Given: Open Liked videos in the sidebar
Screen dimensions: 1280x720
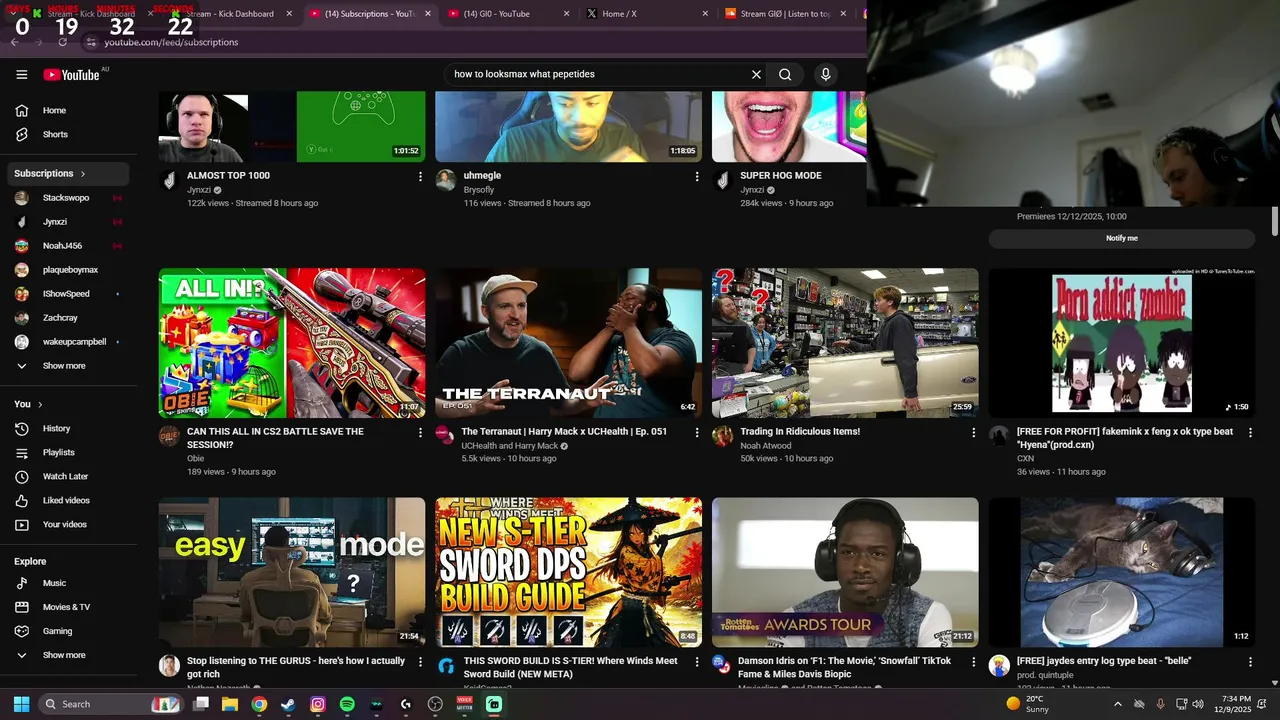Looking at the screenshot, I should (66, 500).
